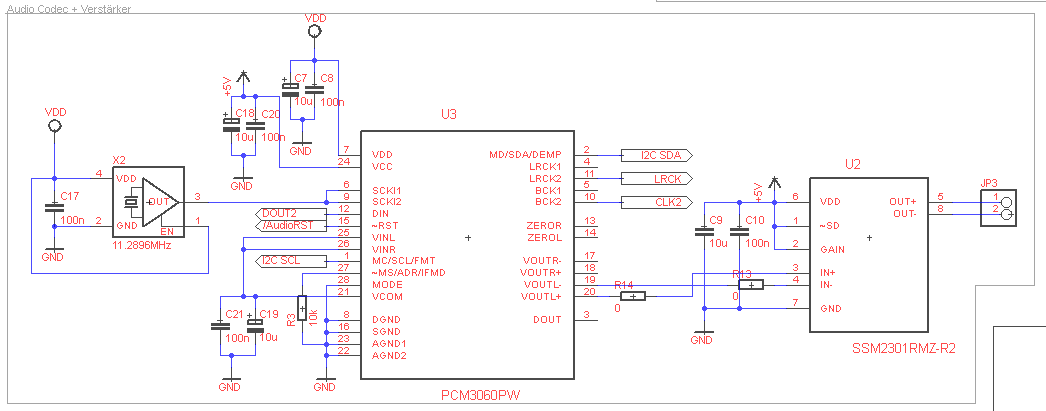Select the JP3 designator text
The width and height of the screenshot is (1046, 411).
pos(989,183)
